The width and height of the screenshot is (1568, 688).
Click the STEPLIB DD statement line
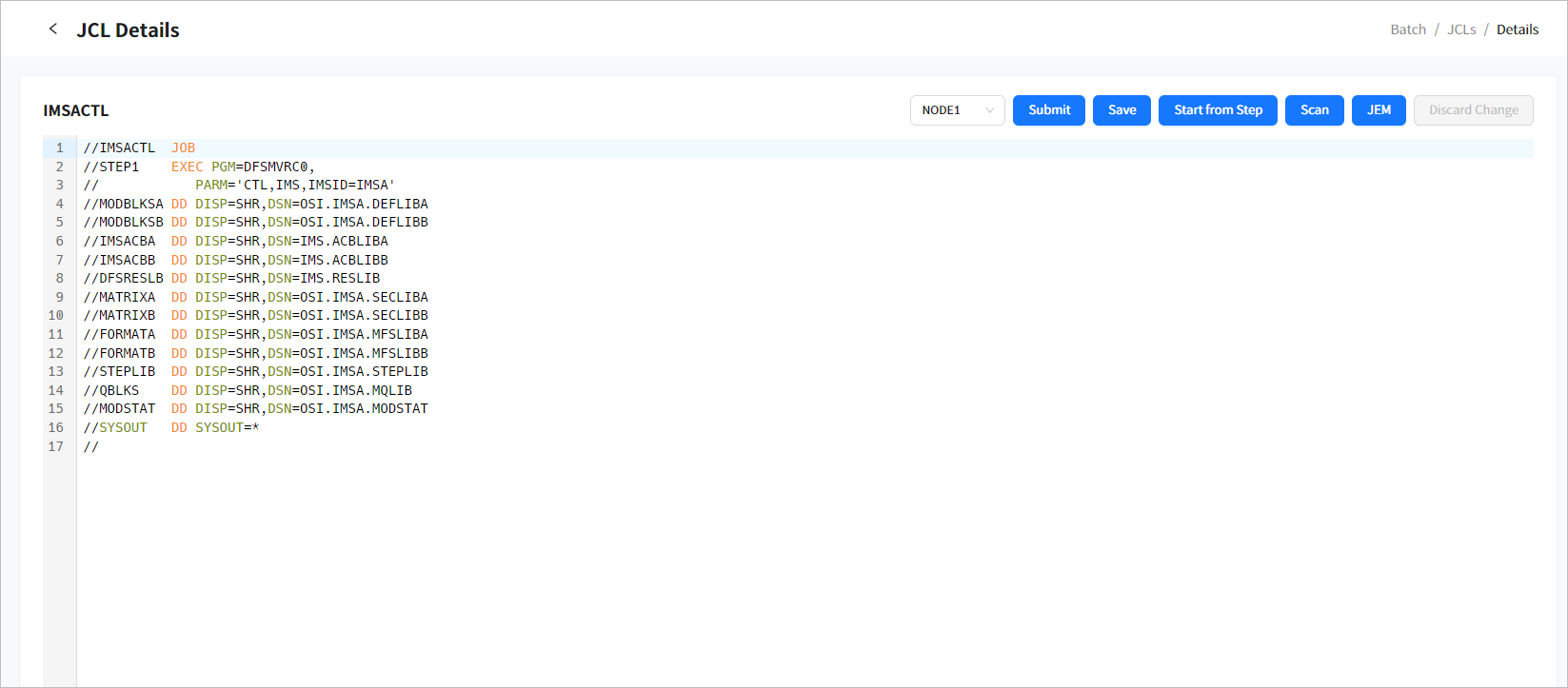pyautogui.click(x=255, y=372)
